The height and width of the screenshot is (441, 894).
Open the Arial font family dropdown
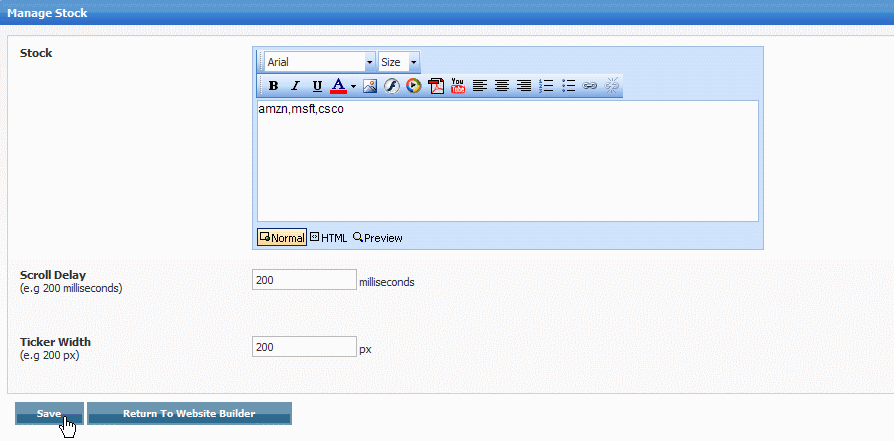click(x=320, y=62)
